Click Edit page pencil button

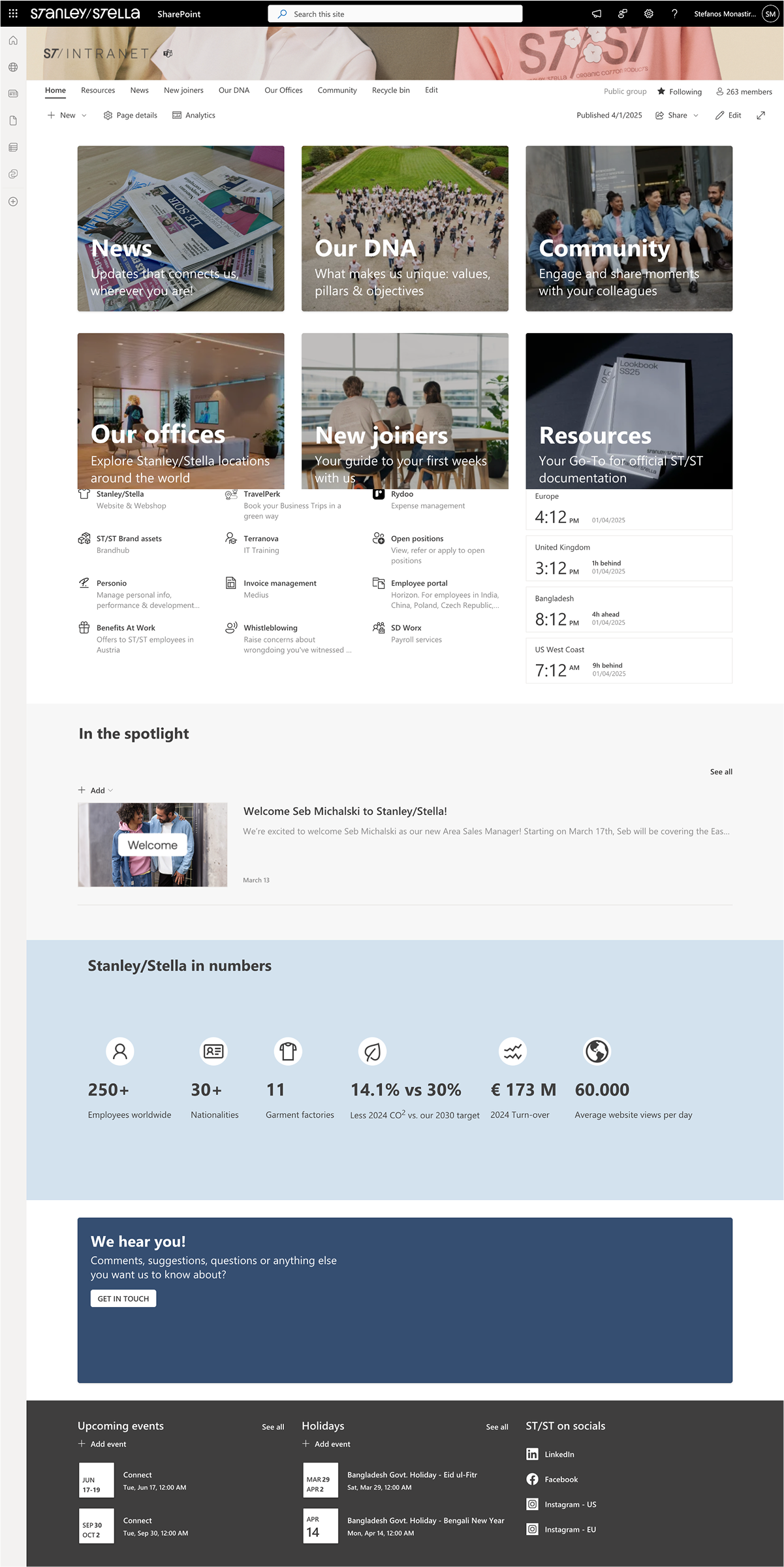click(x=729, y=116)
